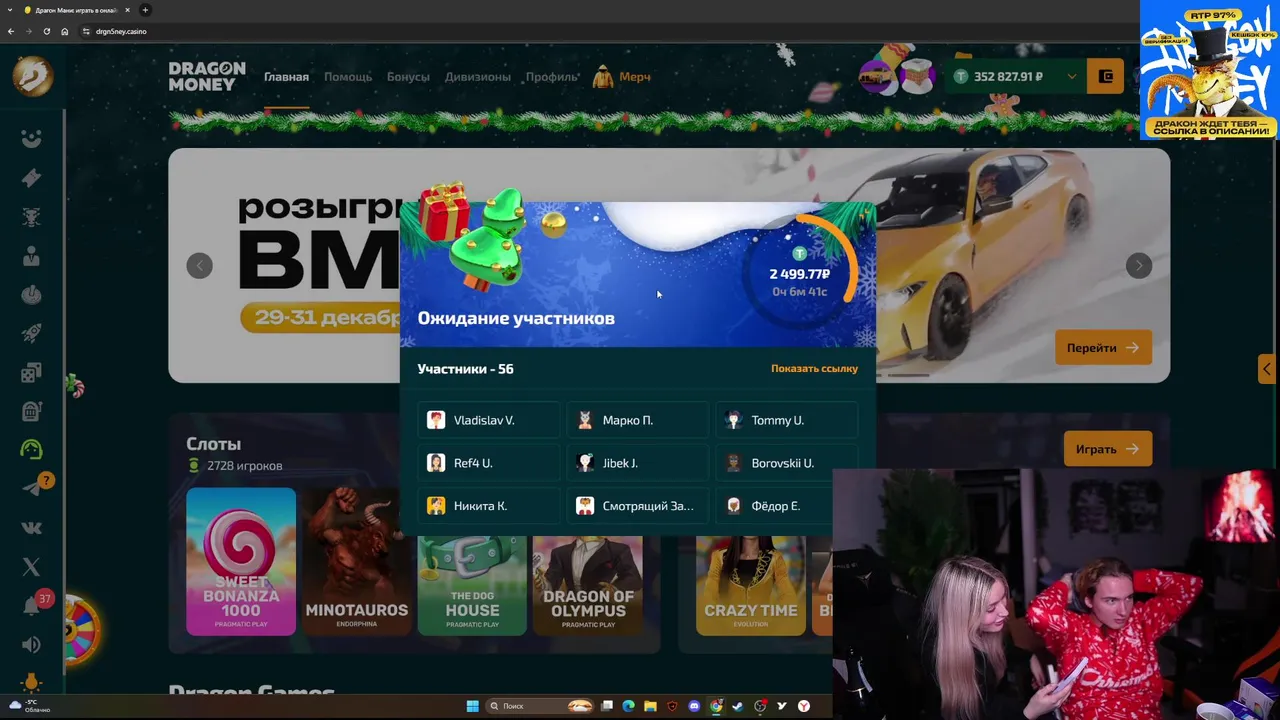Reload the page in browser
The height and width of the screenshot is (720, 1280).
point(46,31)
